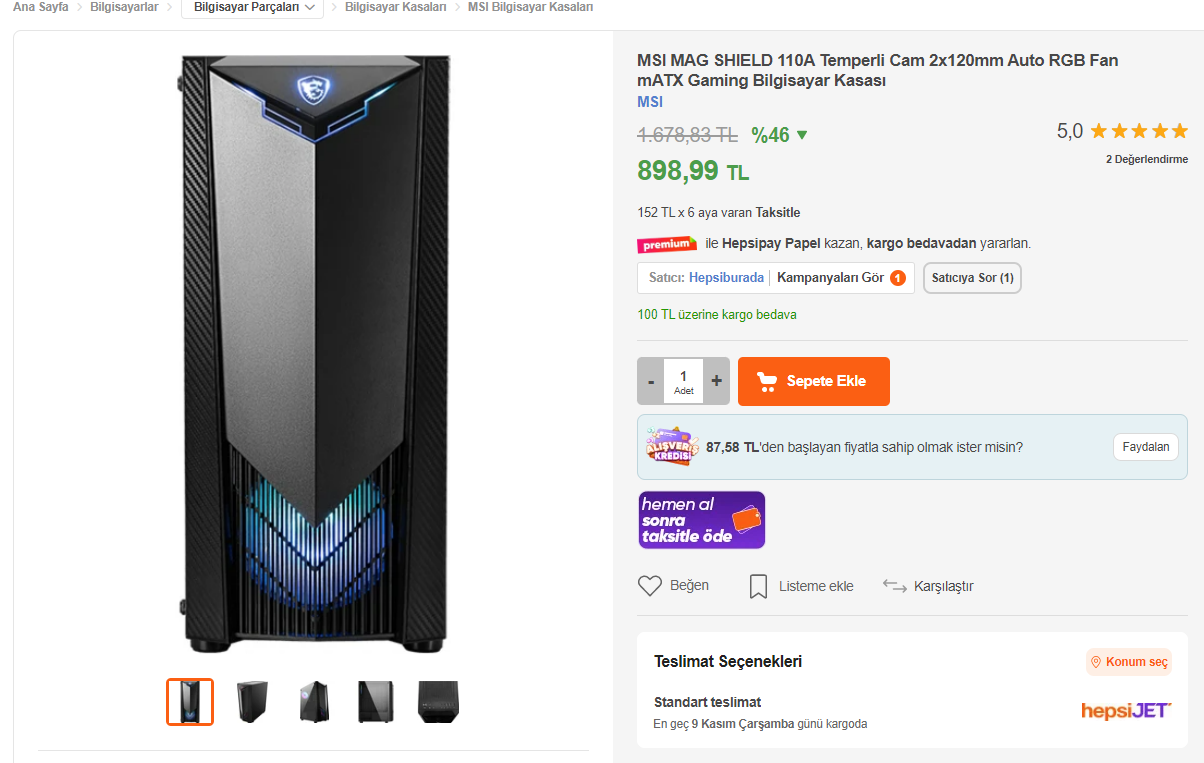This screenshot has height=763, width=1204.
Task: Open the Satıcıya Sor button
Action: pyautogui.click(x=972, y=278)
